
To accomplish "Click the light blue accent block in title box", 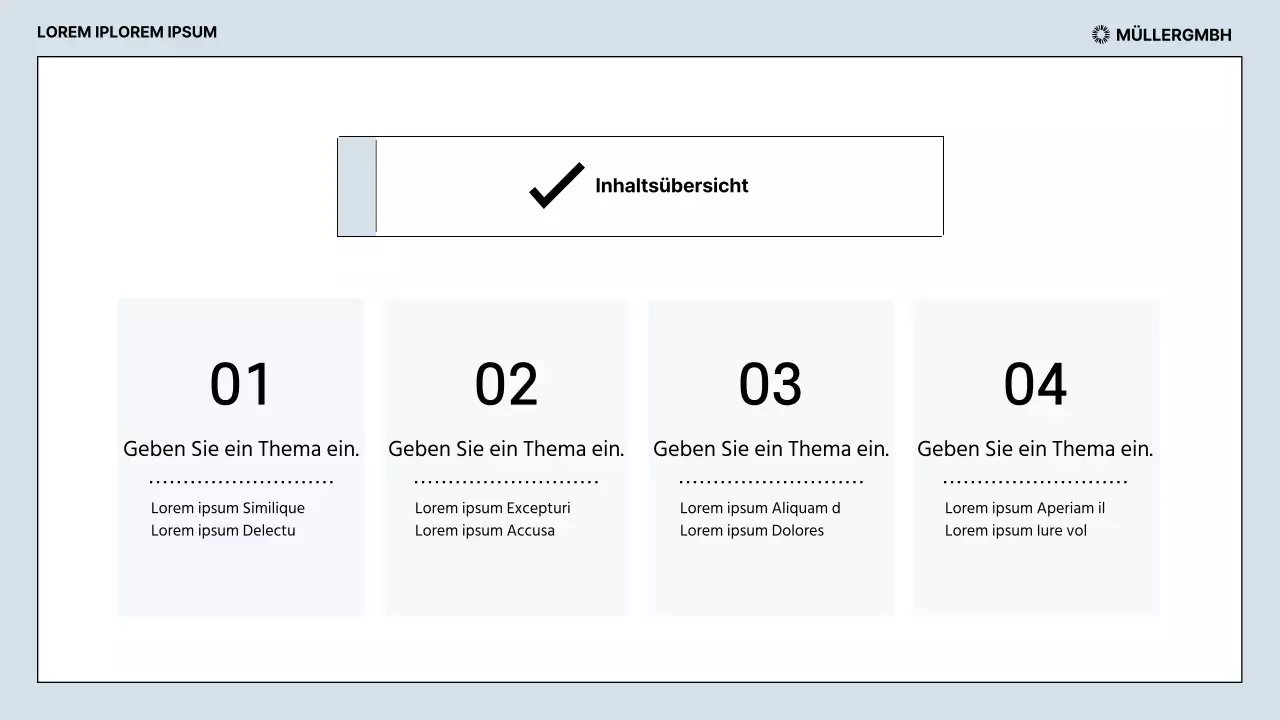I will pos(357,186).
